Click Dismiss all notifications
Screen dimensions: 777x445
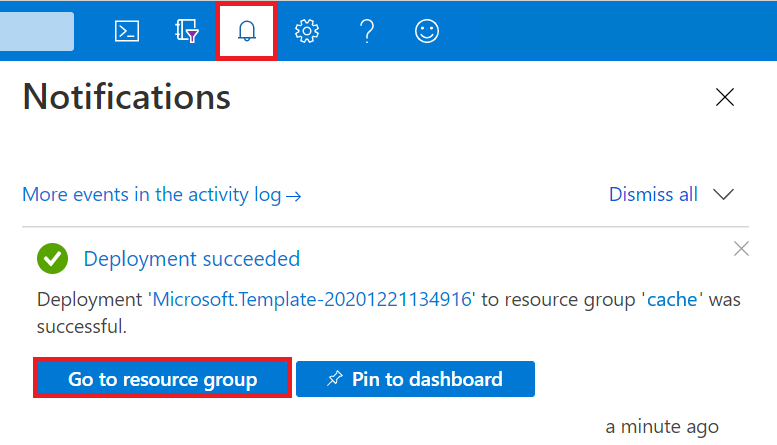tap(653, 194)
